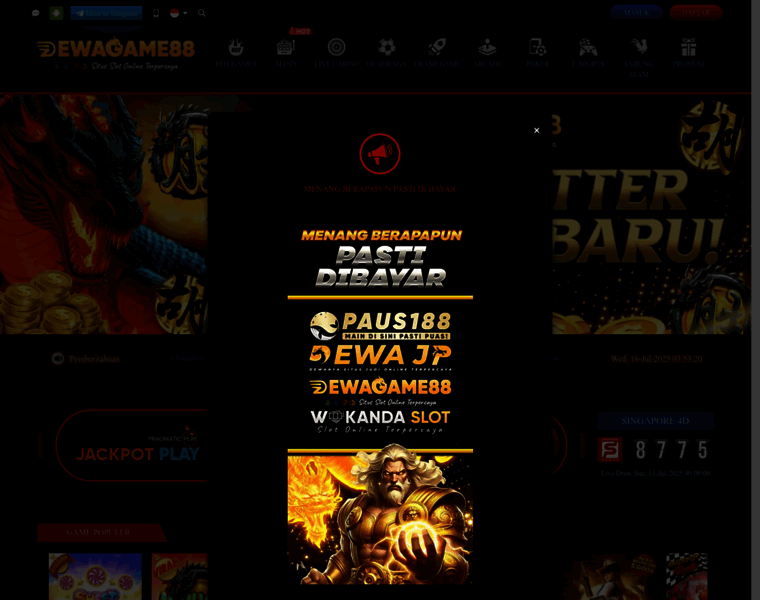Click the red megaphone announcement icon
760x600 pixels.
380,154
